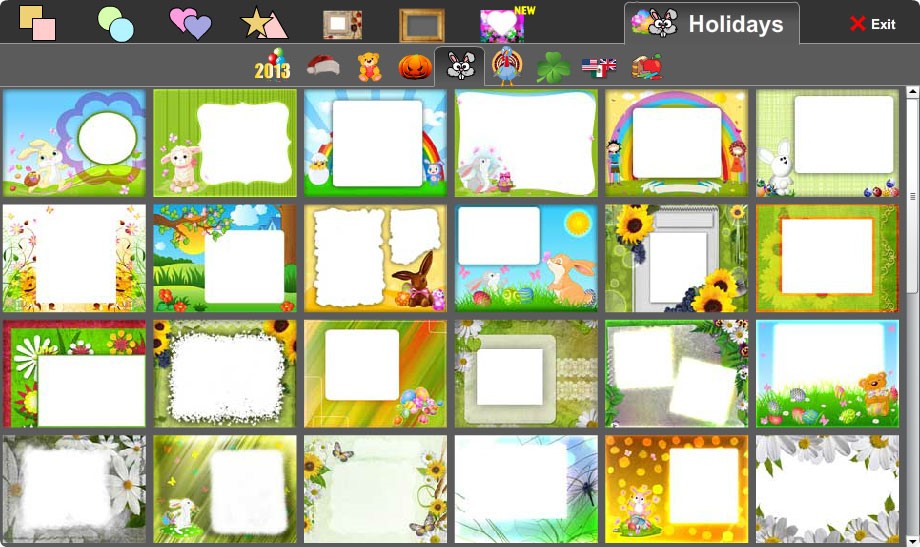Choose the Santa hat Christmas holiday
Viewport: 920px width, 547px height.
(323, 65)
